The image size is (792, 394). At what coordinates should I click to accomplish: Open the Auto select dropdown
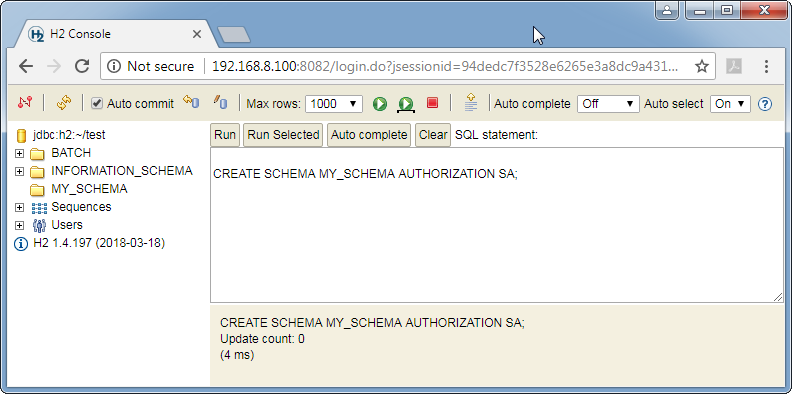tap(730, 104)
